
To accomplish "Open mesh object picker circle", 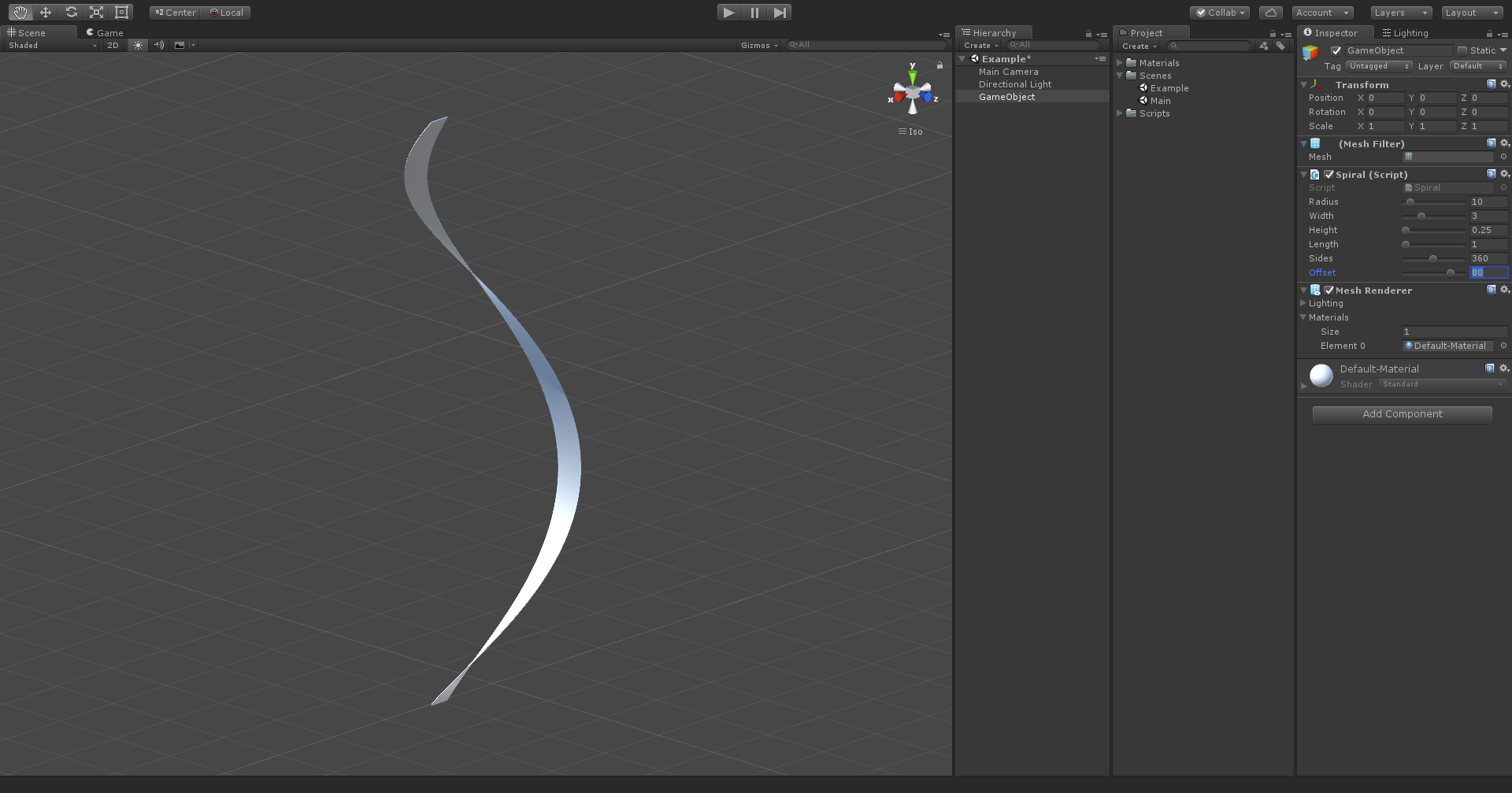I will pos(1503,157).
